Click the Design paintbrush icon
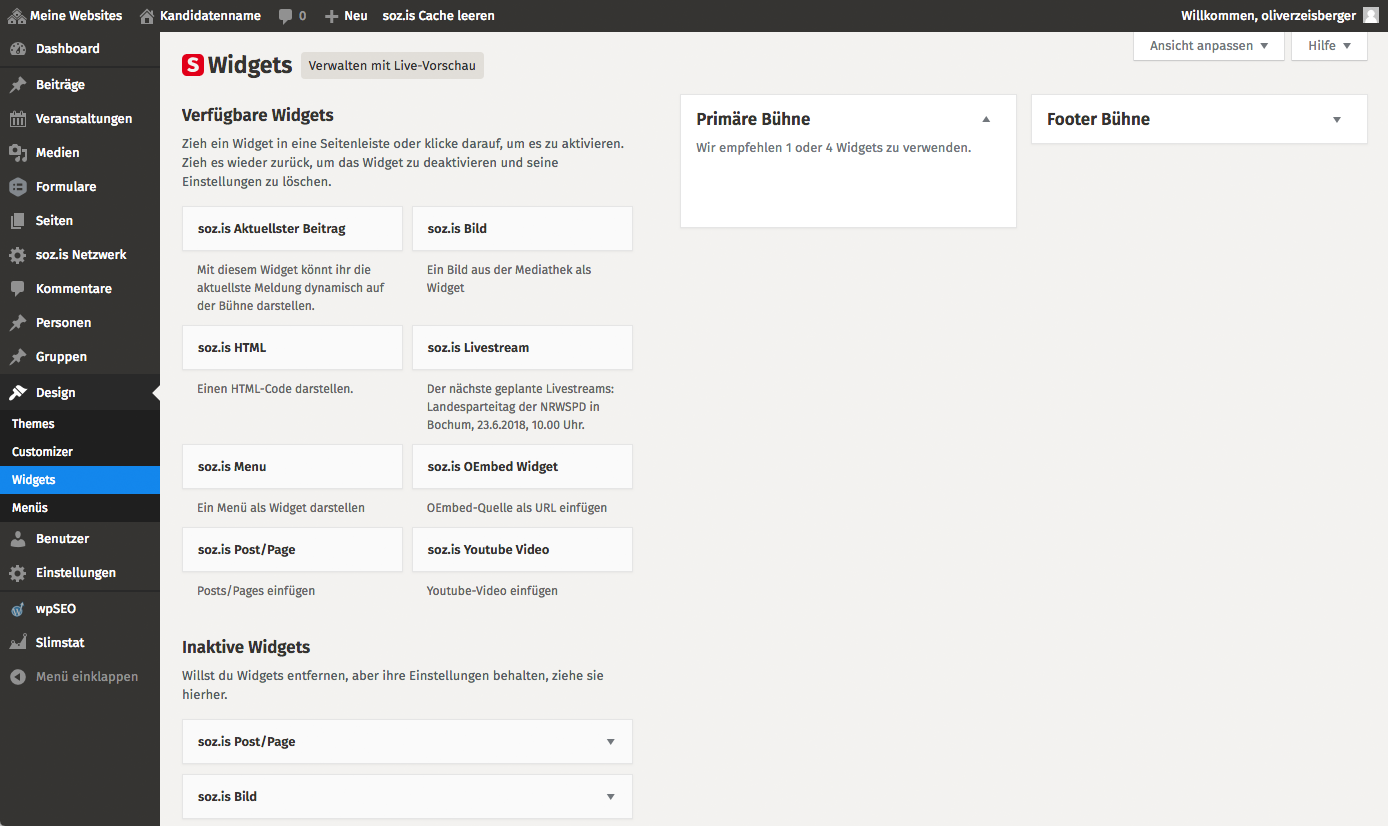This screenshot has width=1388, height=826. (18, 393)
